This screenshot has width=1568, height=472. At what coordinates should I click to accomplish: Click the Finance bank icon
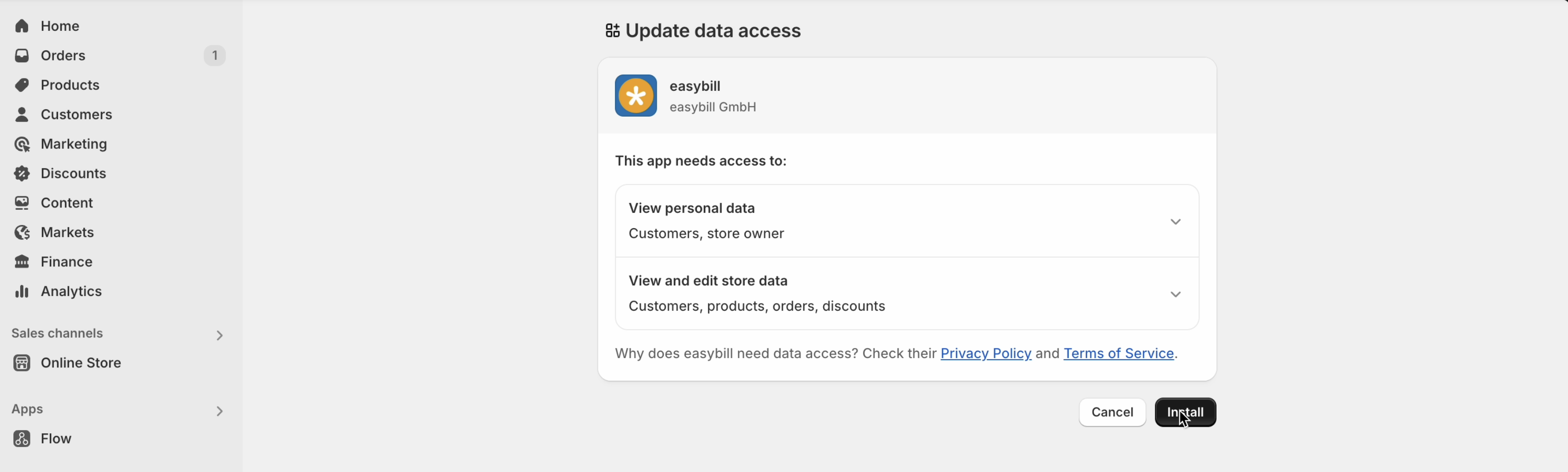(x=23, y=262)
